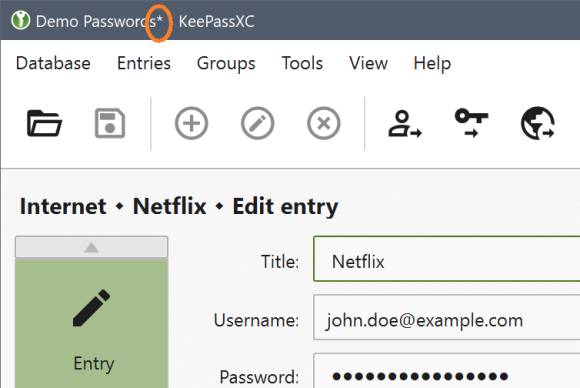Screen dimensions: 580x388
Task: Open the View menu
Action: pyautogui.click(x=368, y=63)
